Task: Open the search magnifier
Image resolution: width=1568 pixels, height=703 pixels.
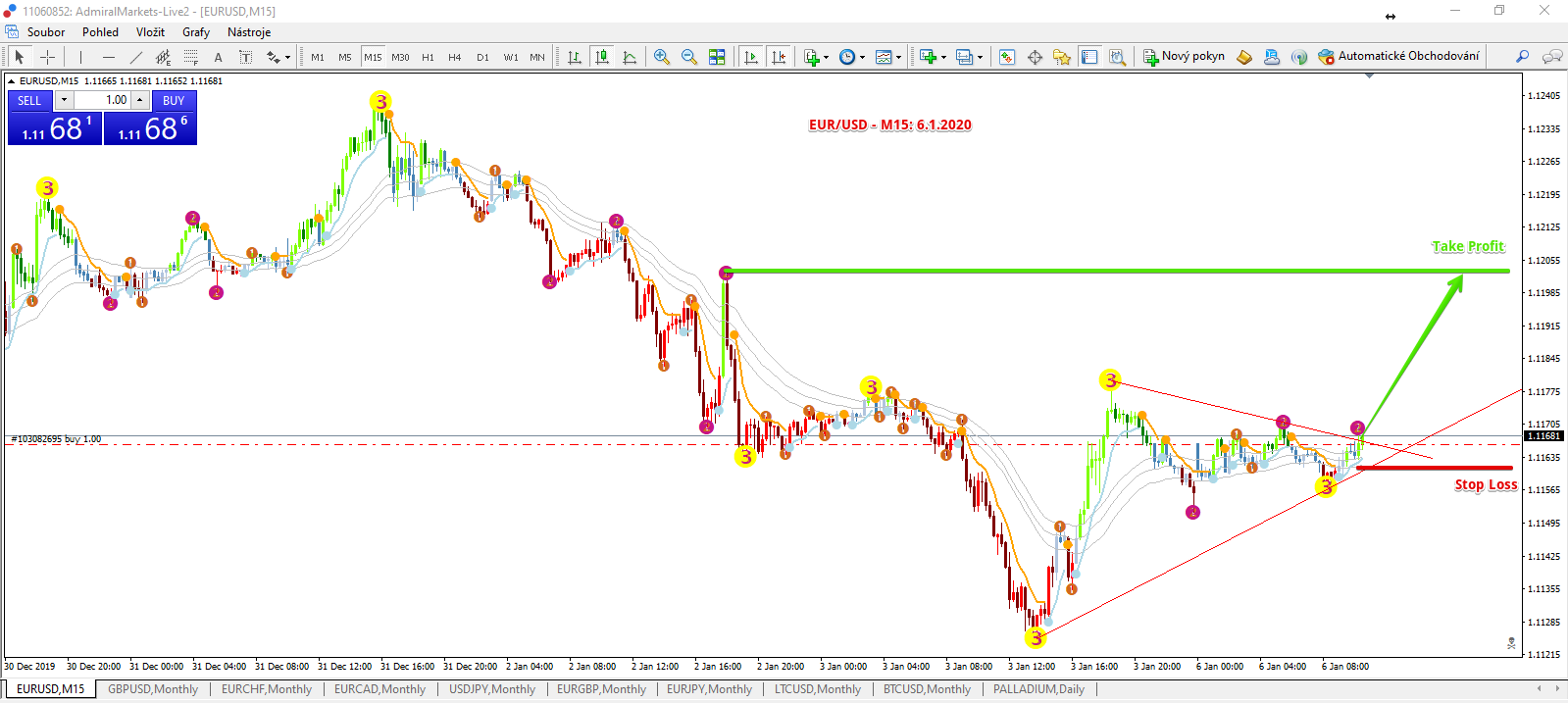Action: point(1522,57)
